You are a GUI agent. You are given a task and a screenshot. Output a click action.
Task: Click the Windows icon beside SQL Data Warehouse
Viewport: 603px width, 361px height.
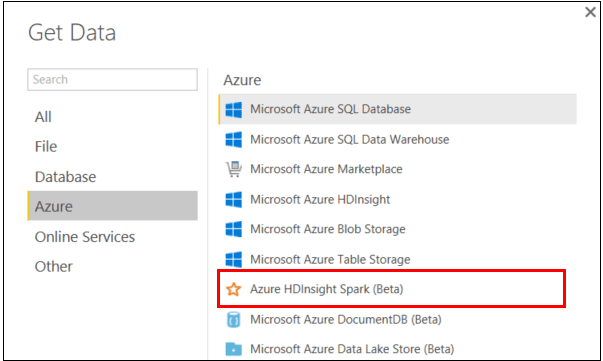click(x=233, y=140)
